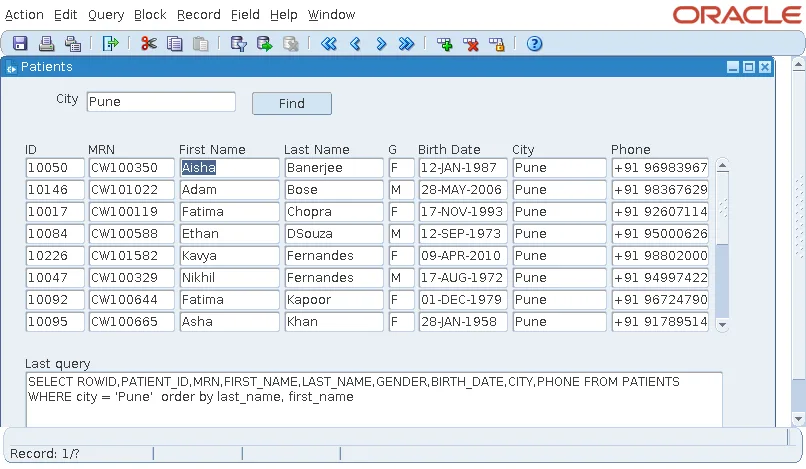
Task: Select First Name field 'Asha'
Action: click(229, 322)
